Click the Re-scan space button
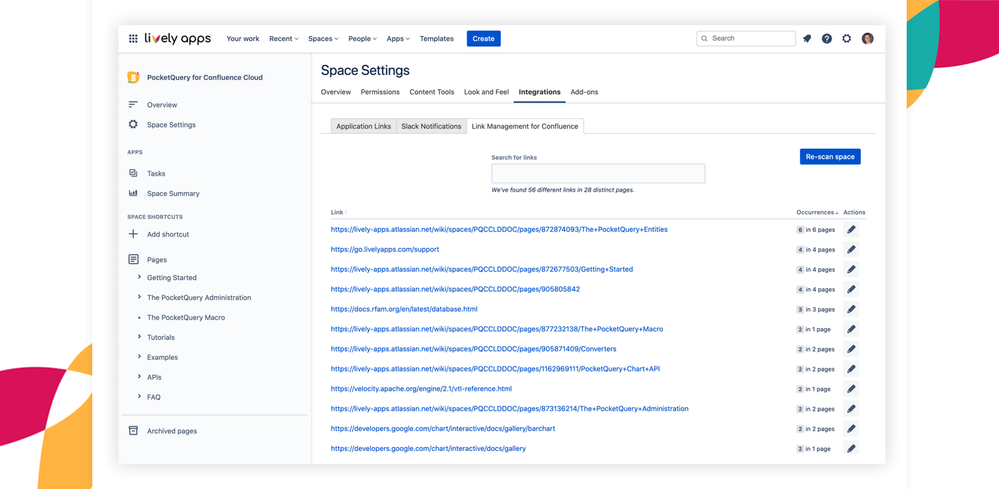Screen dimensions: 999x489 pyautogui.click(x=830, y=157)
